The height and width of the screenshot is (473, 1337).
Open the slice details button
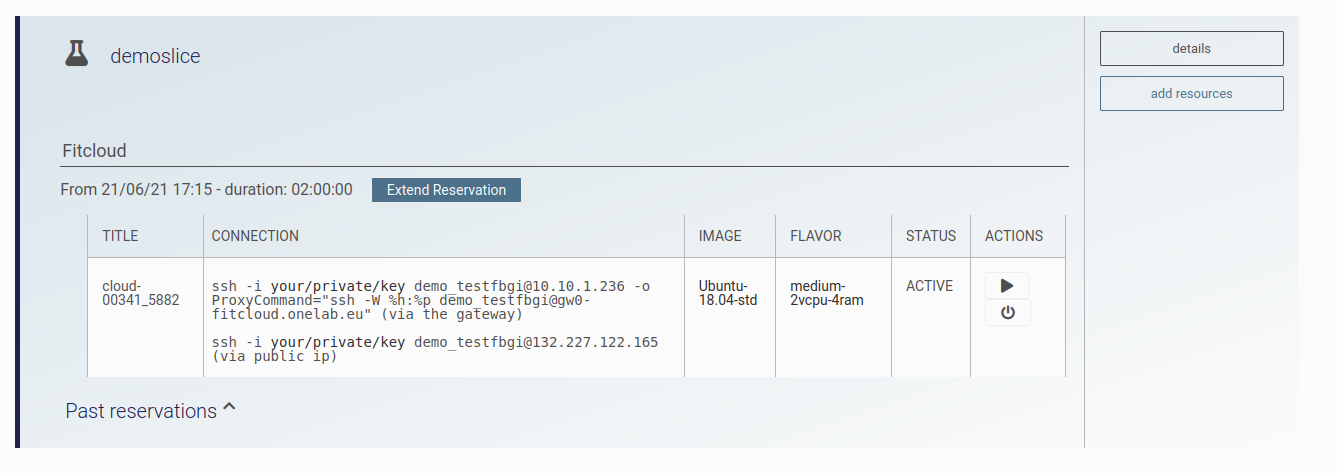pos(1191,48)
